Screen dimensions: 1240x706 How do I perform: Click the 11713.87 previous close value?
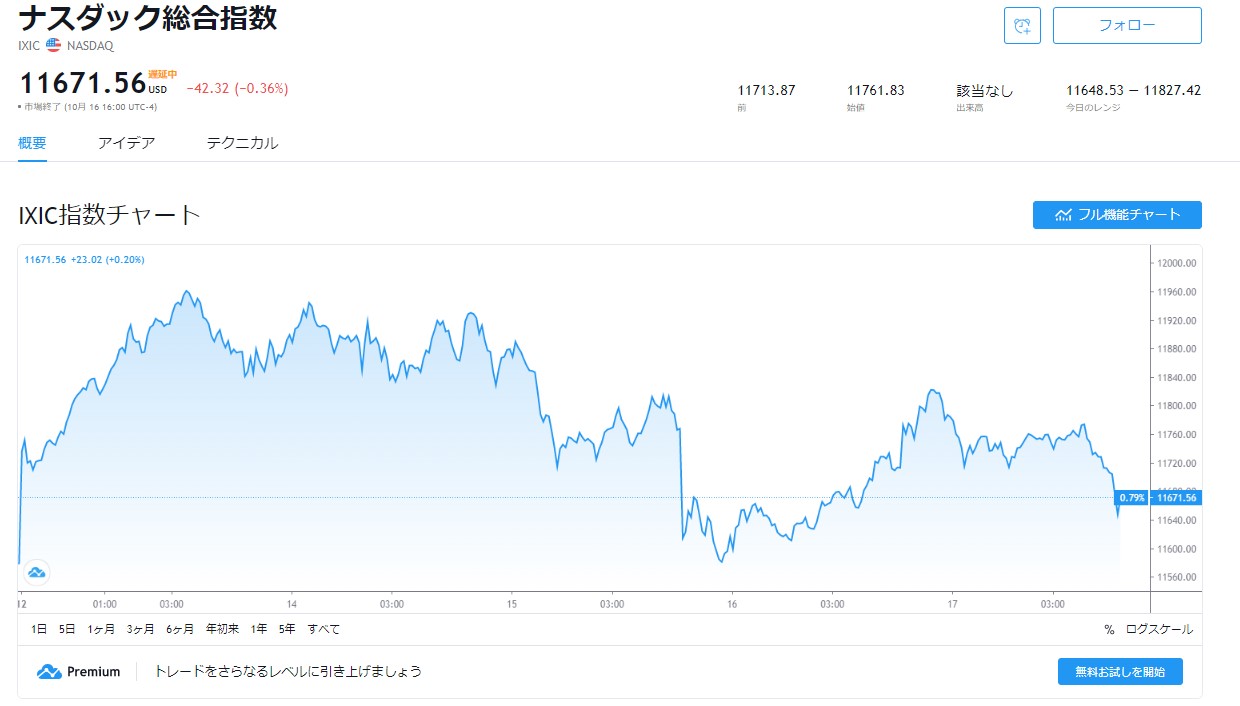766,90
